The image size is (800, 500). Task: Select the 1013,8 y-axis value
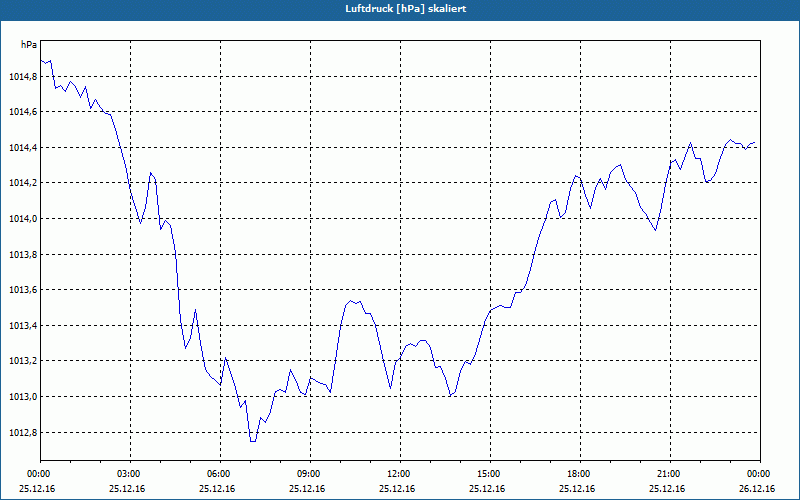pos(23,255)
